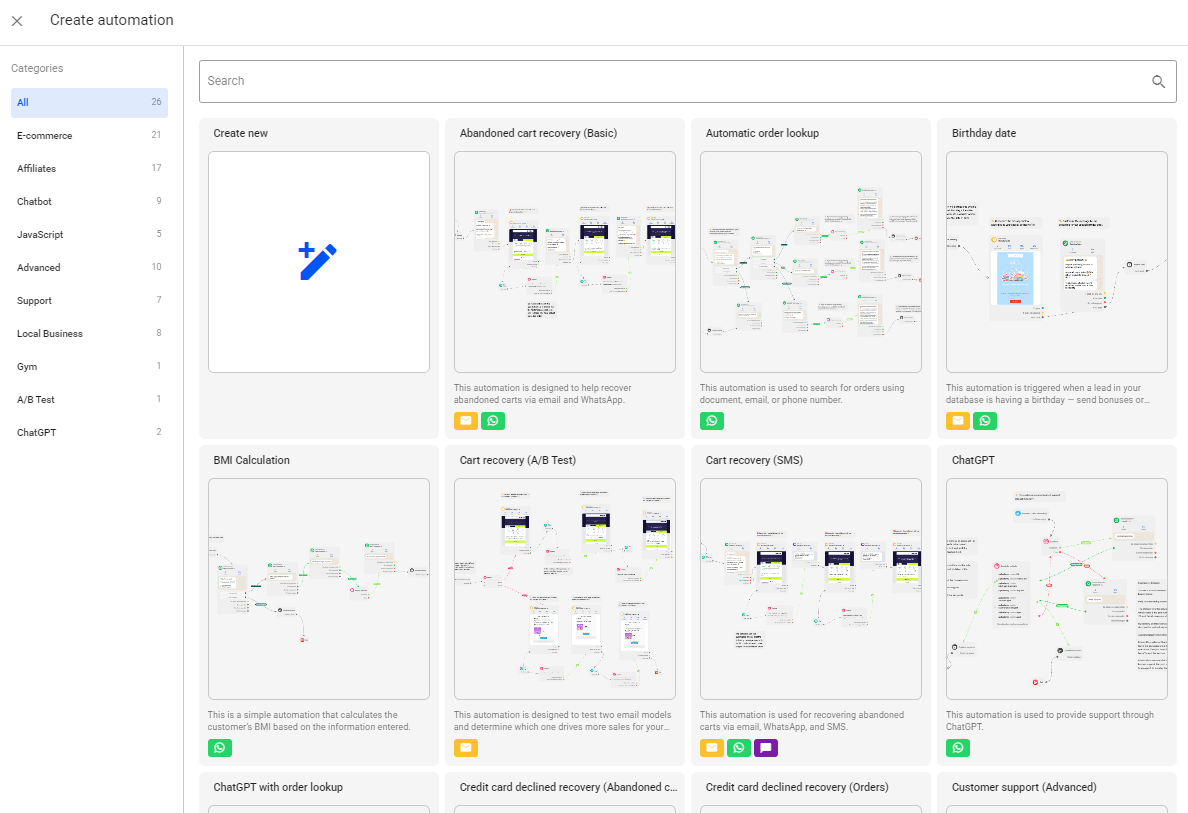This screenshot has height=813, width=1188.
Task: Click WhatsApp icon under ChatGPT template
Action: (958, 747)
